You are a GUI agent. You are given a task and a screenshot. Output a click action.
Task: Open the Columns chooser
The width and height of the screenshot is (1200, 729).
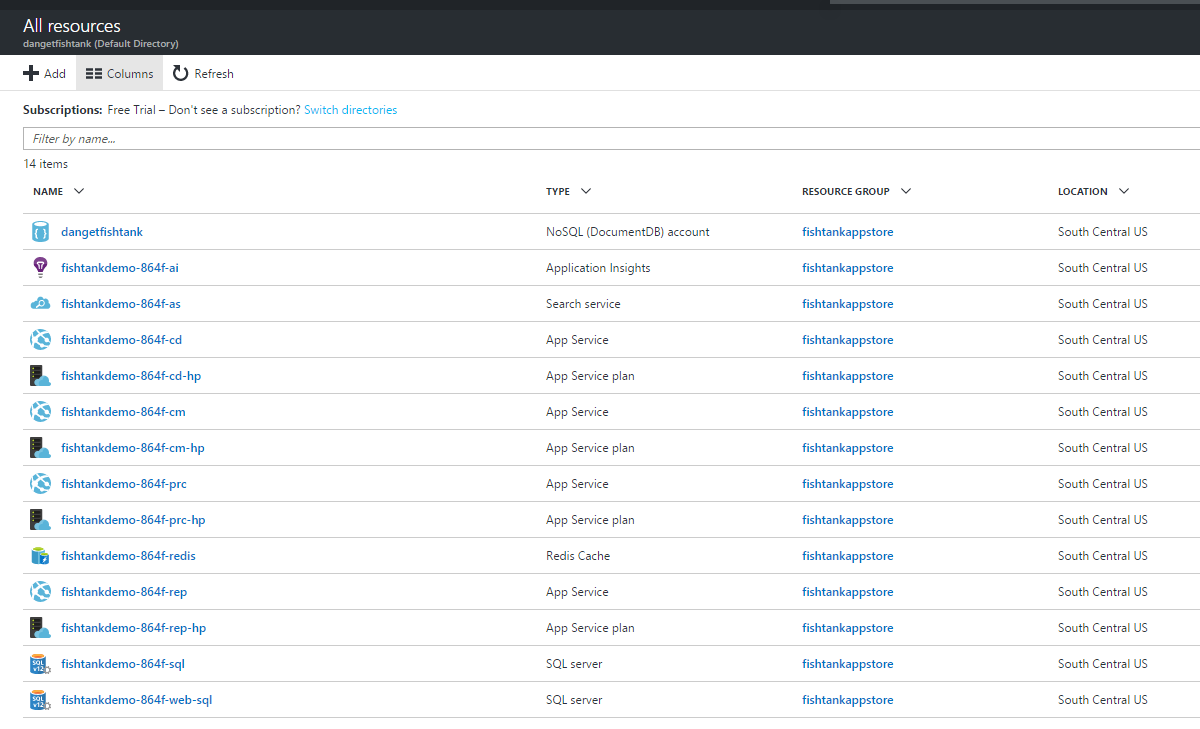tap(119, 73)
